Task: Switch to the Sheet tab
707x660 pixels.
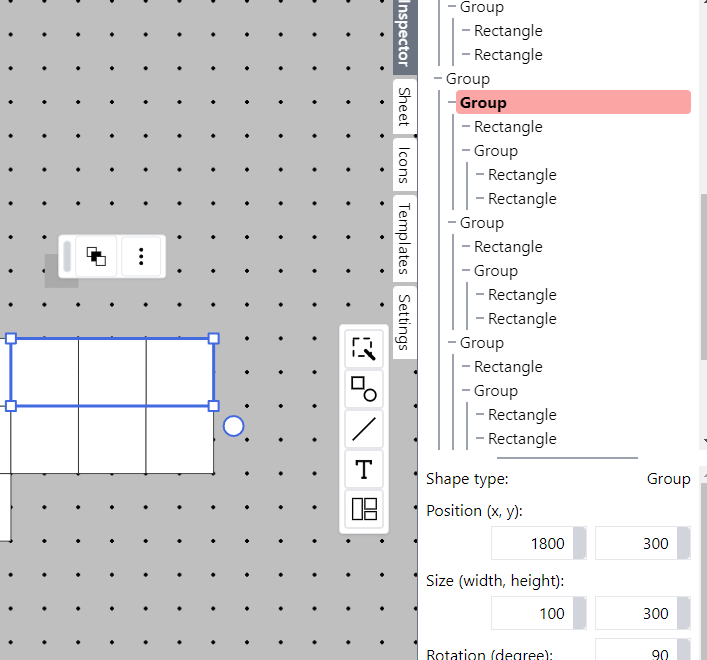Action: click(404, 106)
